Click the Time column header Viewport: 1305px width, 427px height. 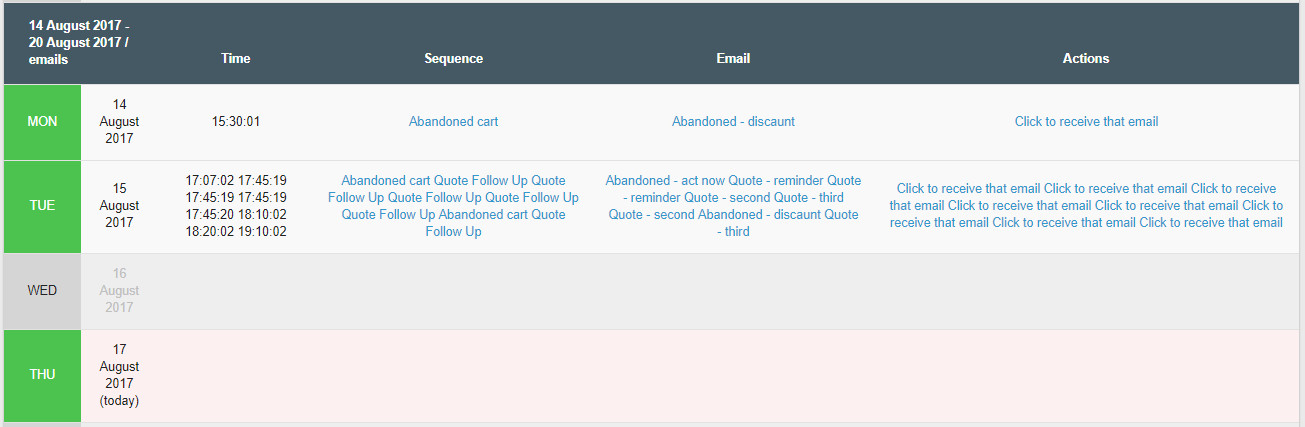[x=236, y=59]
